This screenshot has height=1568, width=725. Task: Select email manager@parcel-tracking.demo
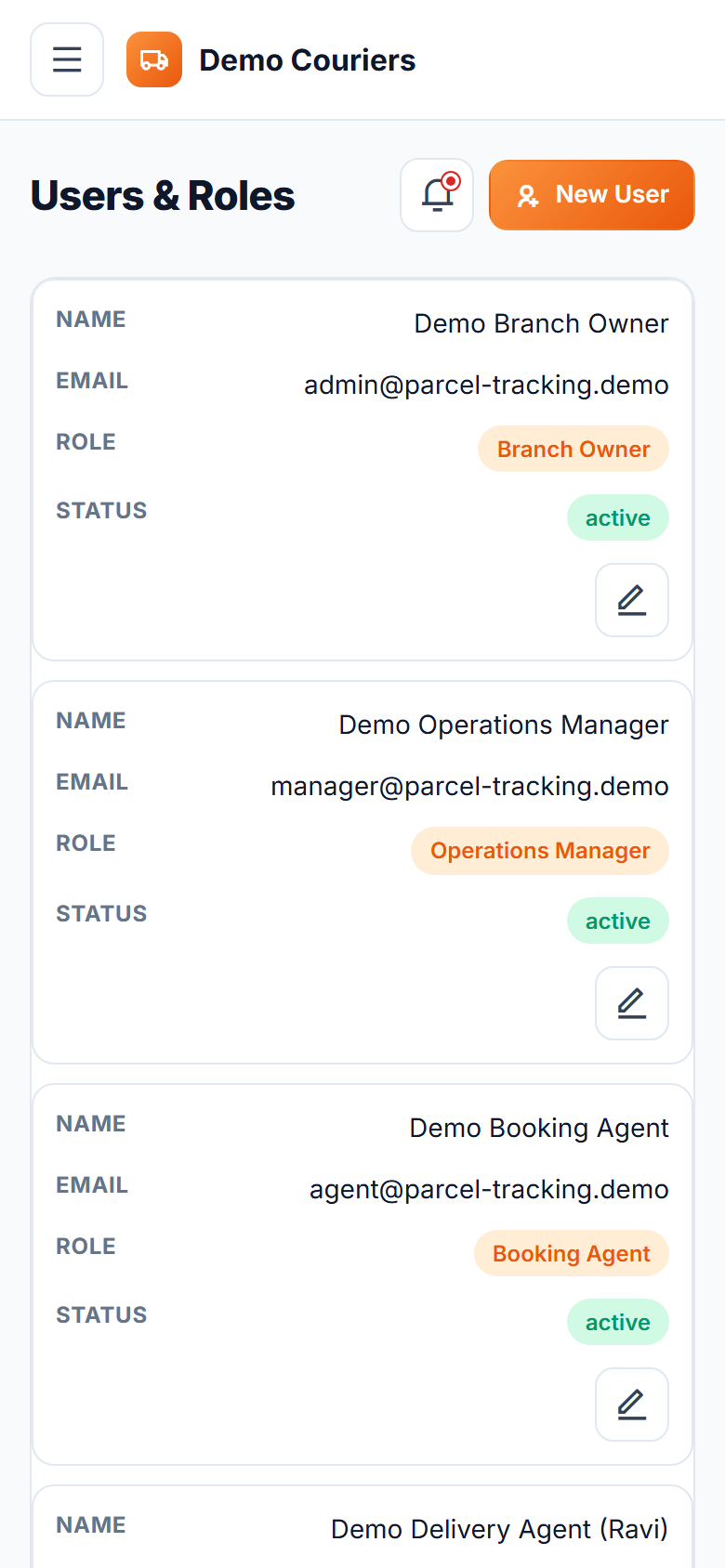[x=469, y=786]
